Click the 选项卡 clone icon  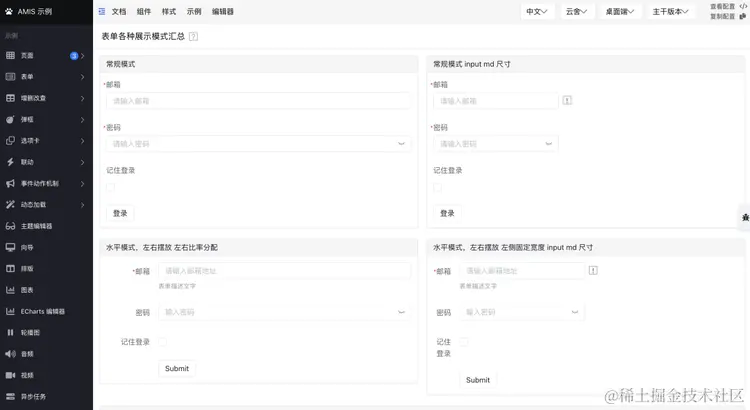11,141
